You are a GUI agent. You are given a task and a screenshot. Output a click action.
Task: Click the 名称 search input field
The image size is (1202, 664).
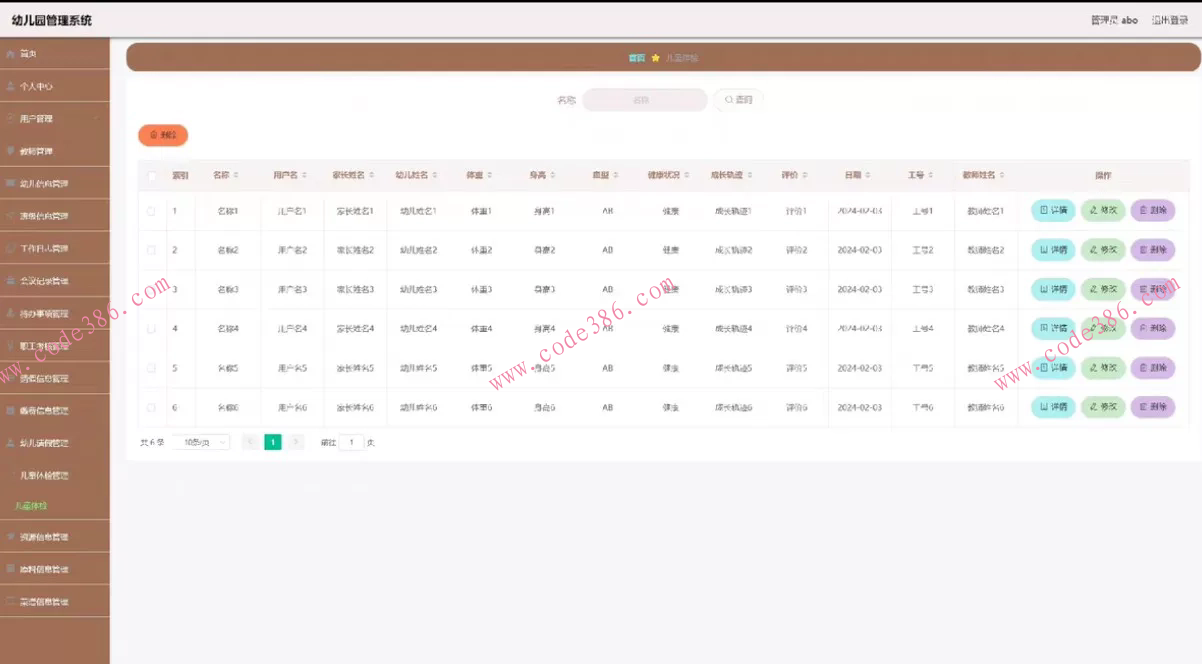coord(644,100)
